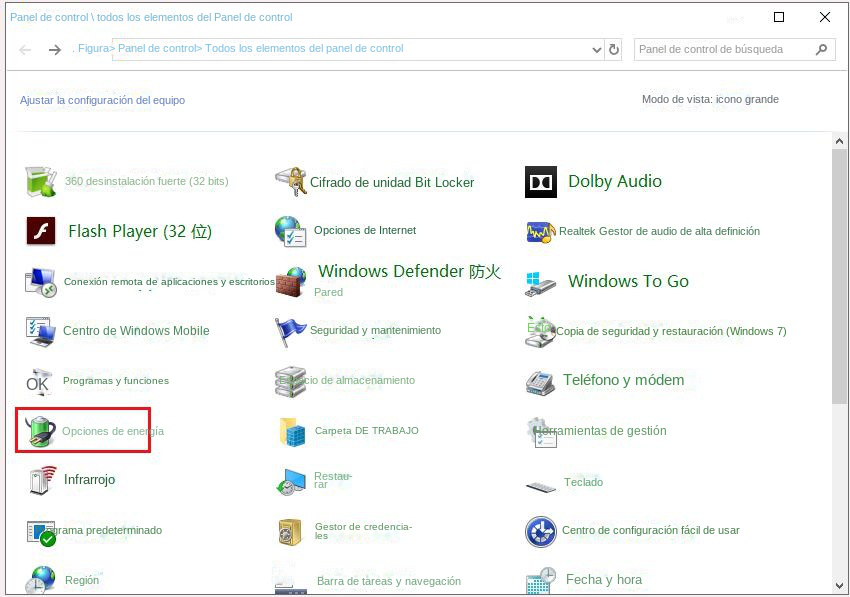Click the Dolby Audio link text

[x=615, y=181]
